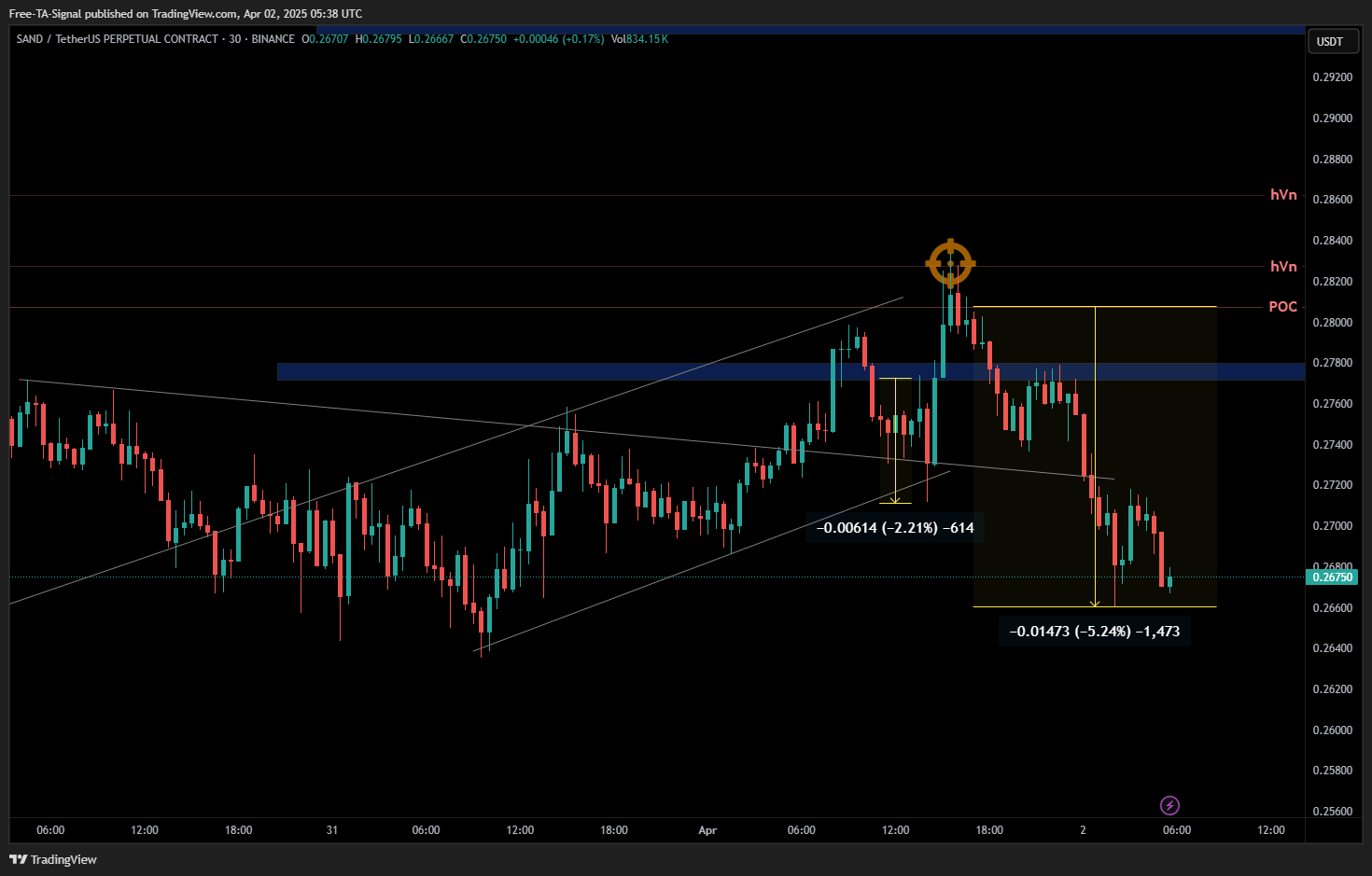1372x876 pixels.
Task: Click the measurement label −0.01473 (−5.24%) −1,473
Action: [1095, 632]
